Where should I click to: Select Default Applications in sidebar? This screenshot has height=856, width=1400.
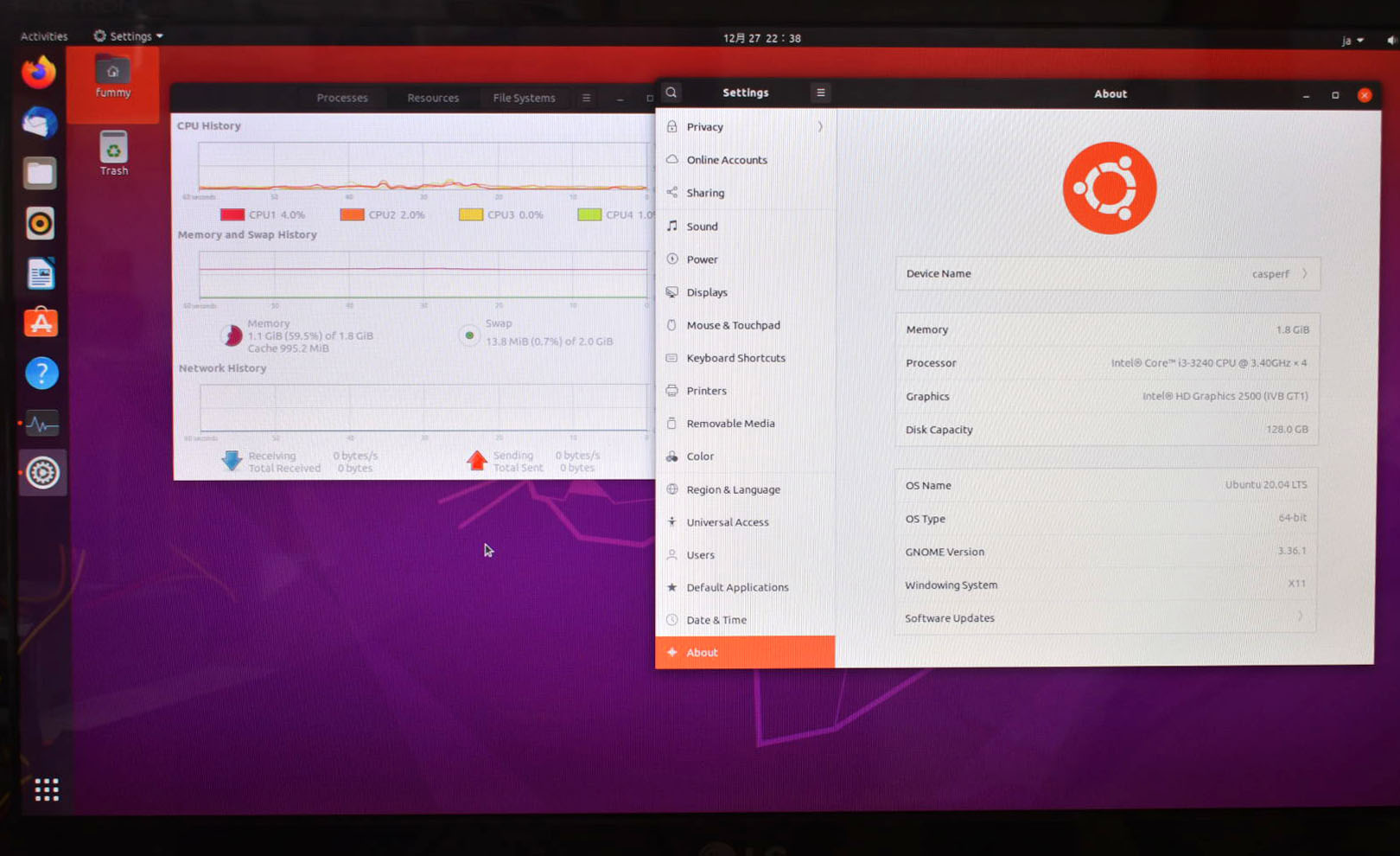[746, 587]
